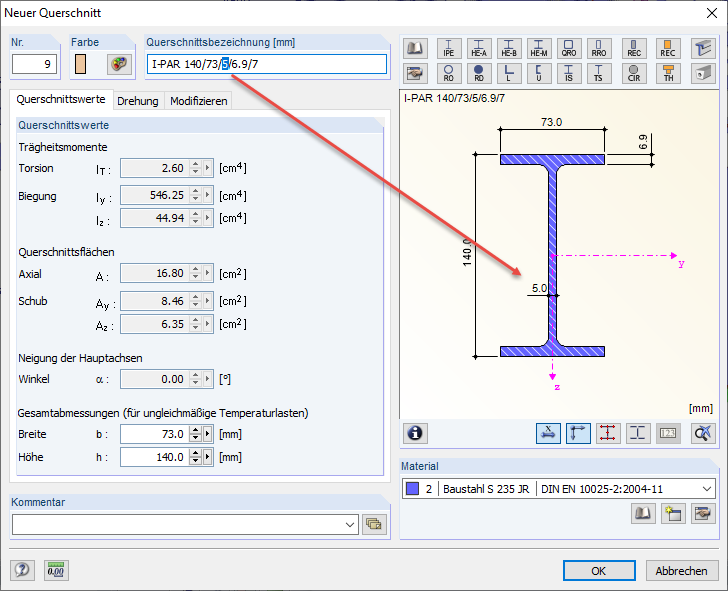This screenshot has height=591, width=728.
Task: Toggle the plain I-section outline view button
Action: click(638, 433)
